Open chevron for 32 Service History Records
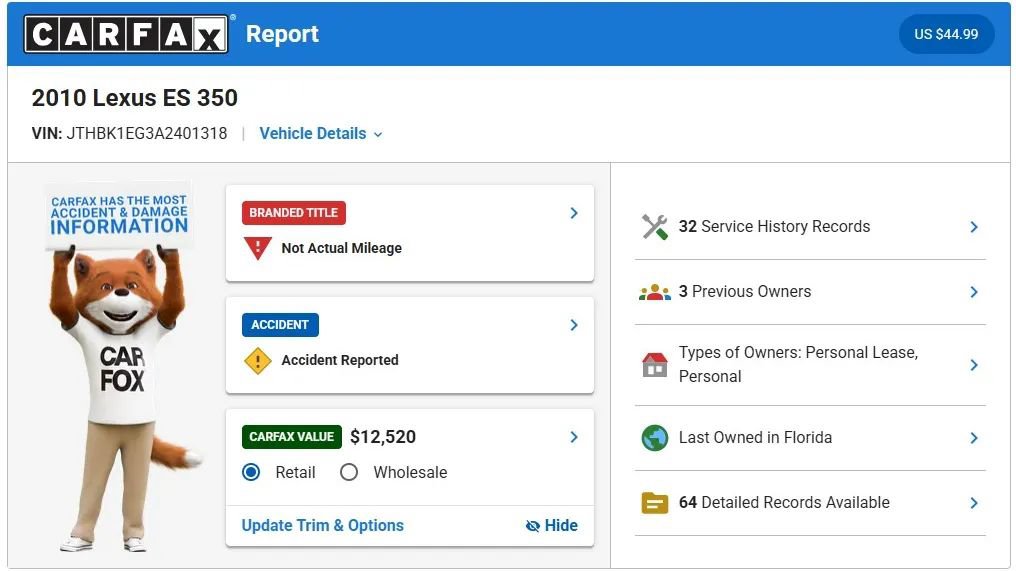The width and height of the screenshot is (1016, 571). [x=974, y=227]
